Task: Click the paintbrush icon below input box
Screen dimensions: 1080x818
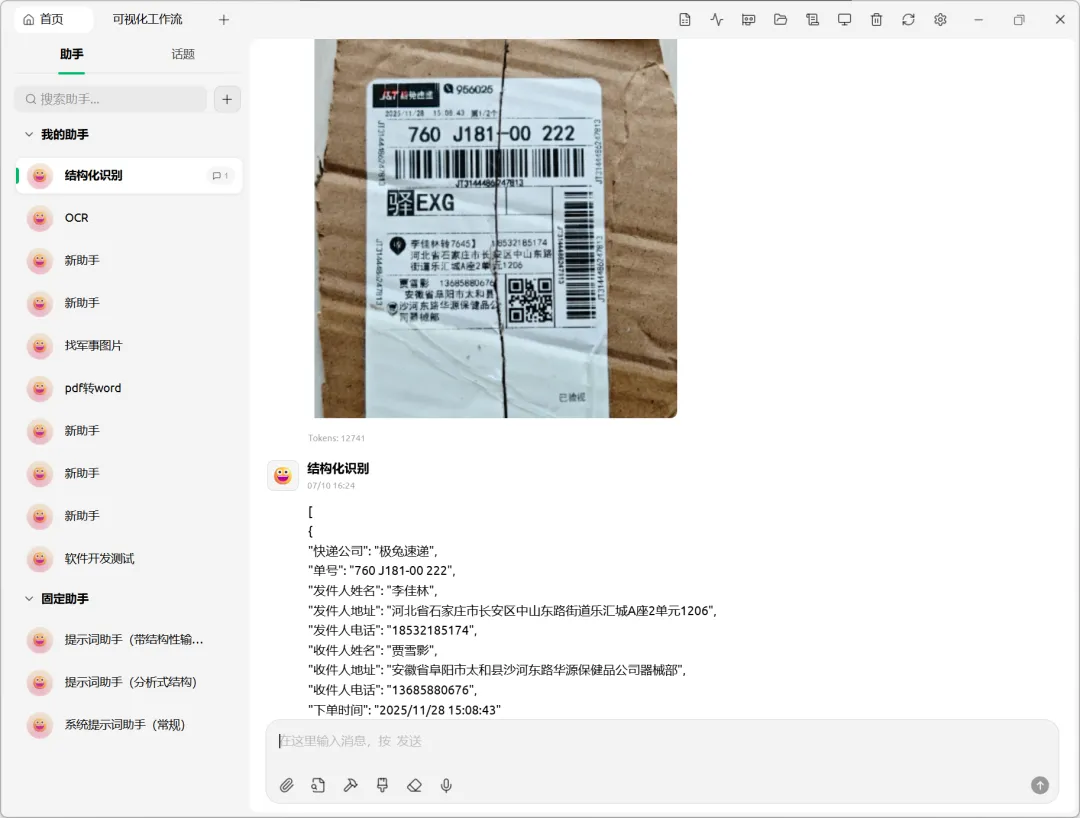Action: 382,785
